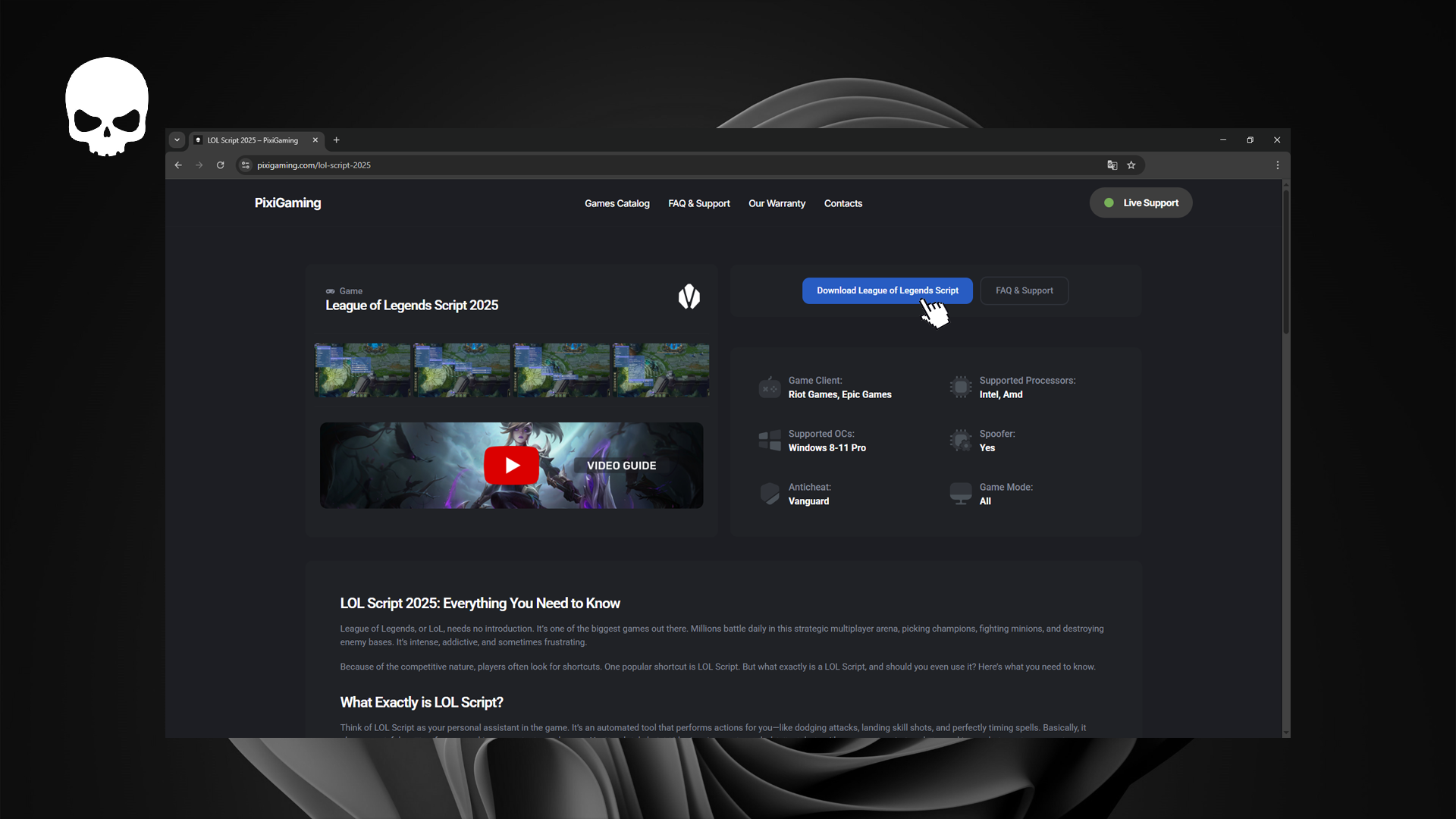Click the Game Client controller icon

(769, 388)
